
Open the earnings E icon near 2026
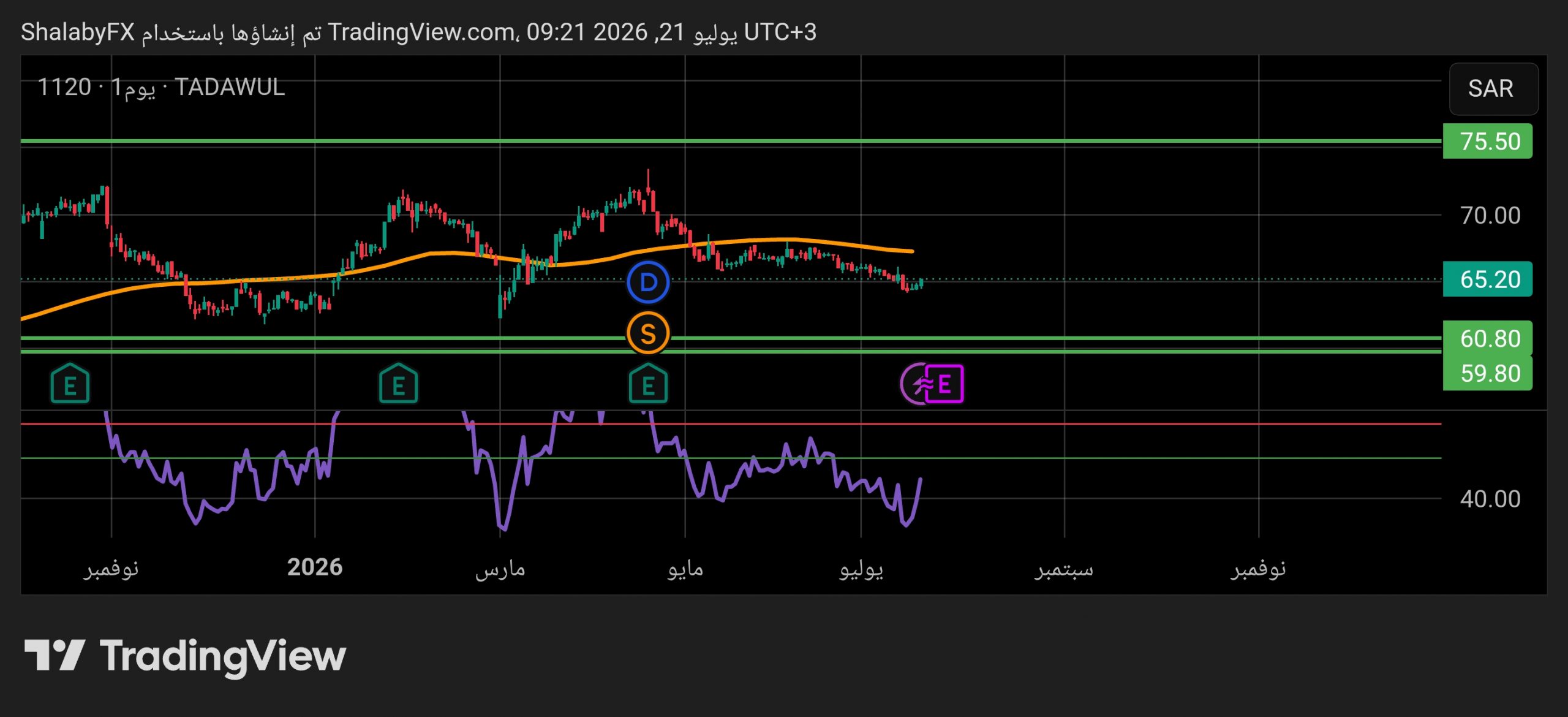pyautogui.click(x=398, y=384)
